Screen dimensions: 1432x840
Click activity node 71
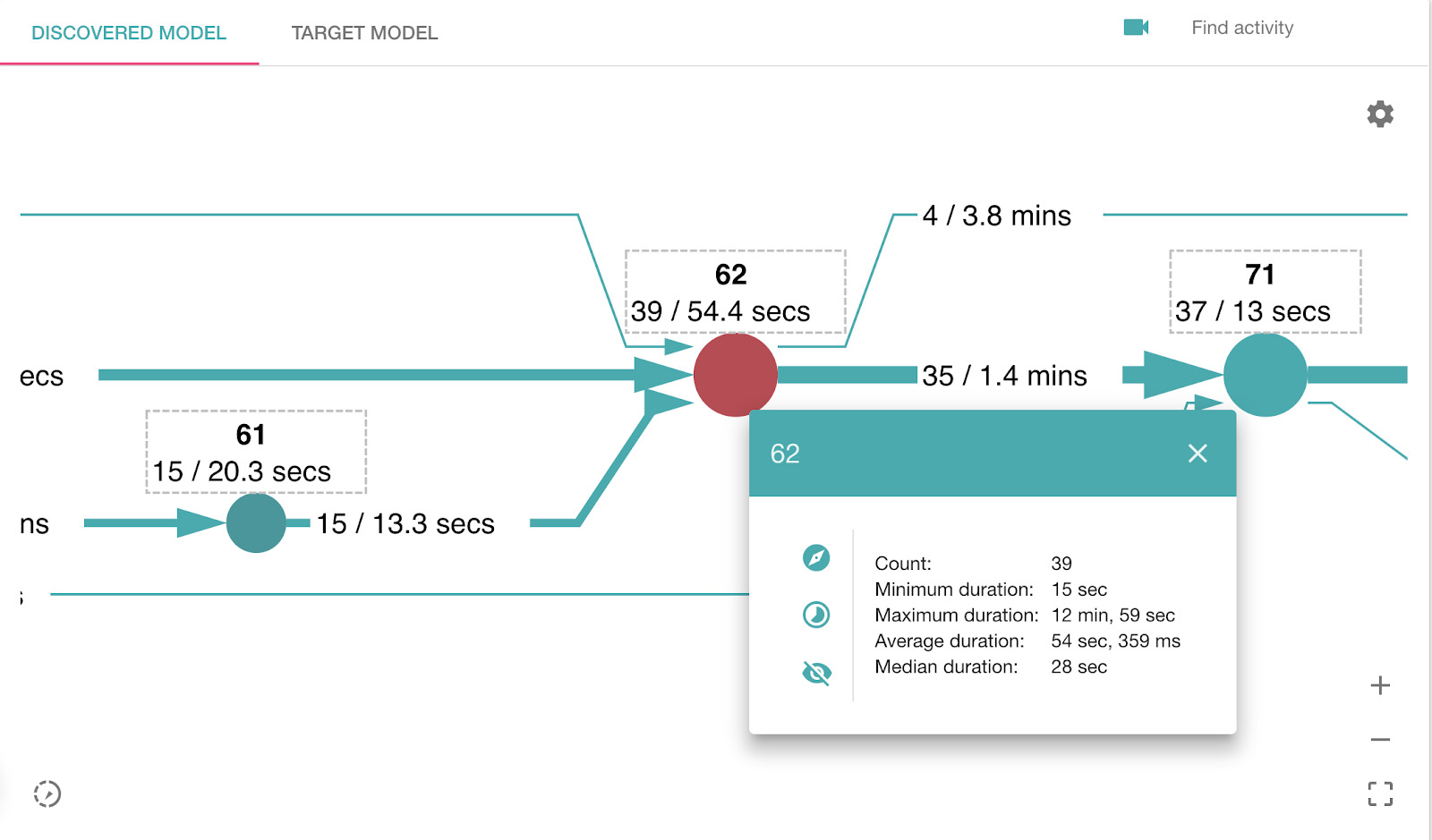[1266, 376]
